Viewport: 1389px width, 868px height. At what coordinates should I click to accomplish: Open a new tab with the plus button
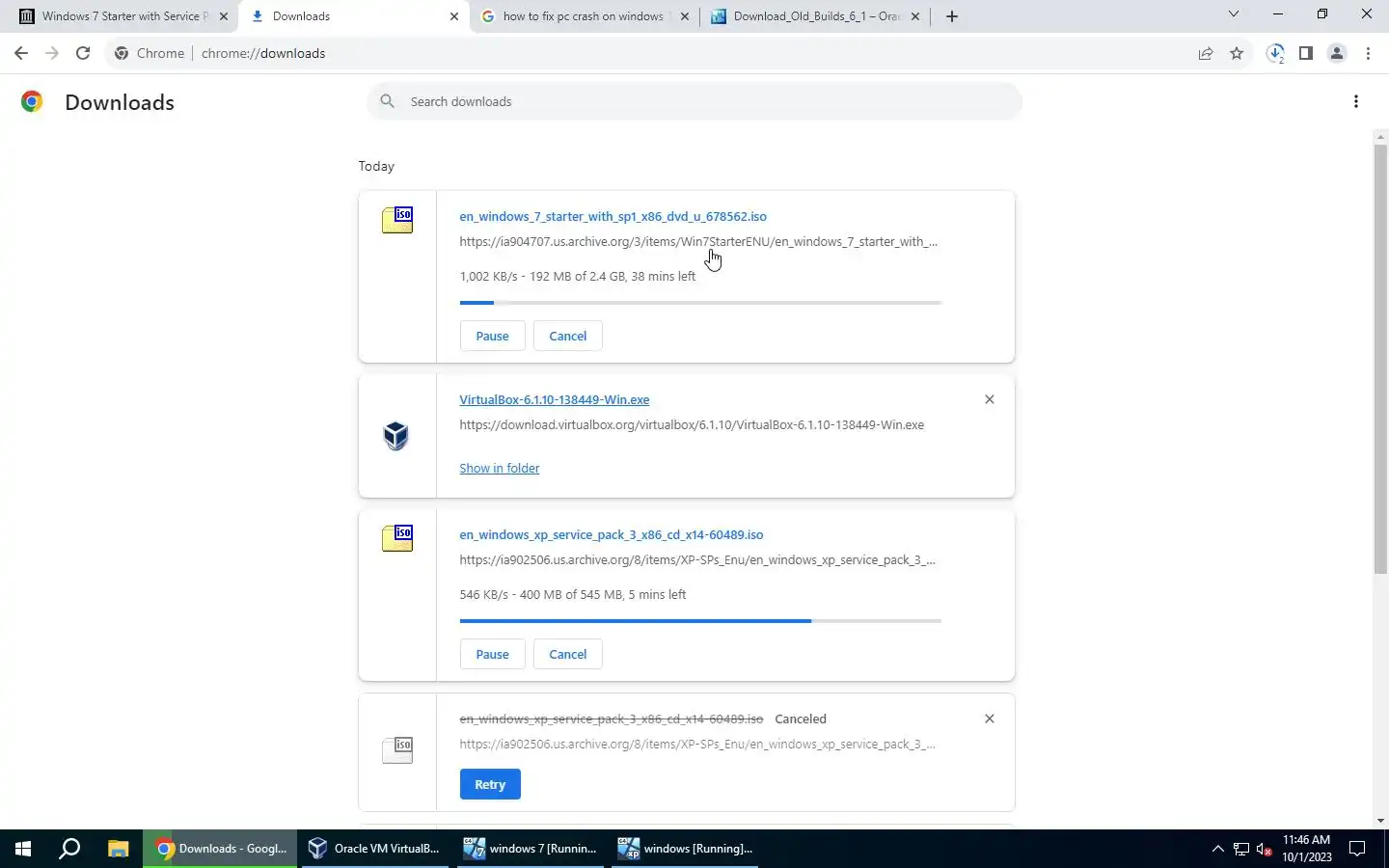click(x=952, y=16)
